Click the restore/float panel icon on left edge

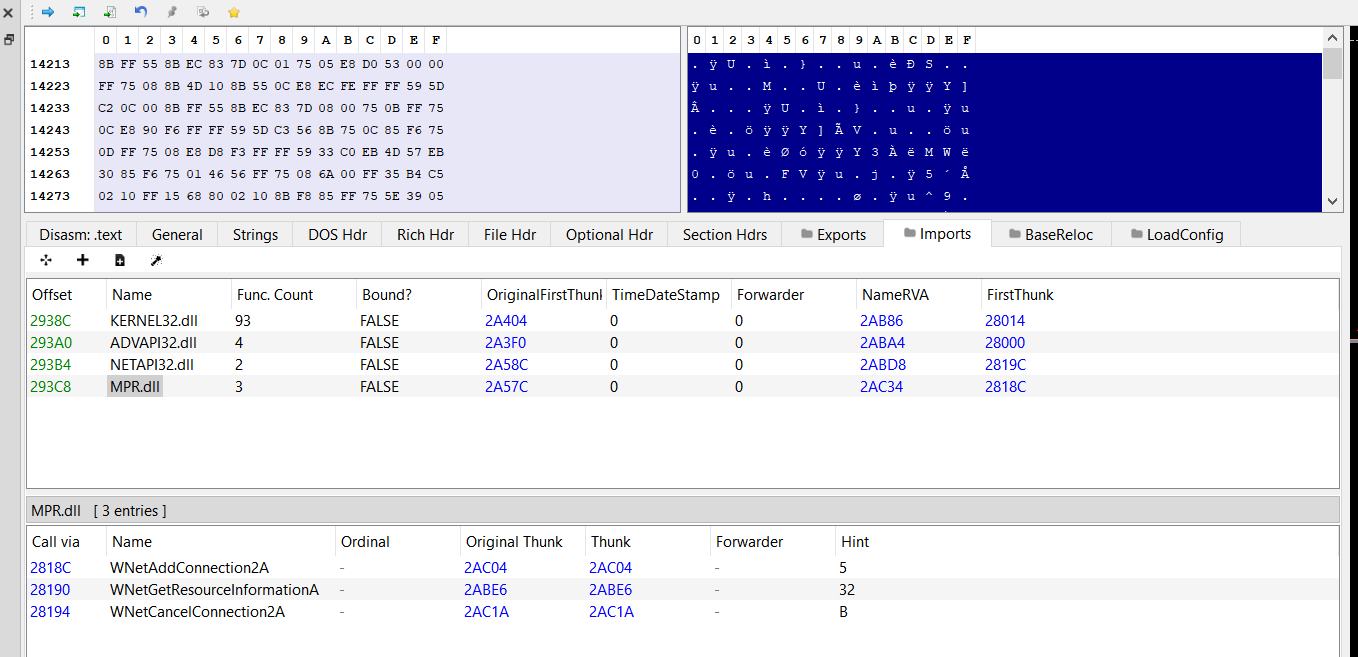tap(9, 40)
